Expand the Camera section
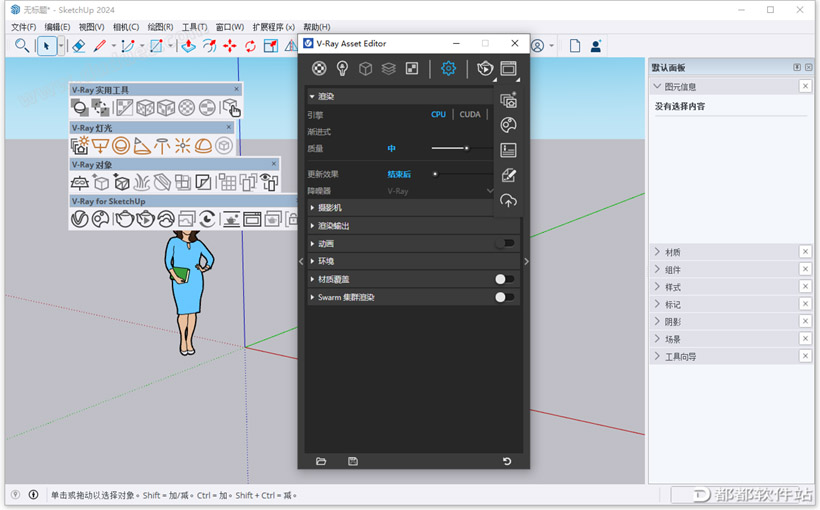Image resolution: width=820 pixels, height=510 pixels. pos(312,208)
